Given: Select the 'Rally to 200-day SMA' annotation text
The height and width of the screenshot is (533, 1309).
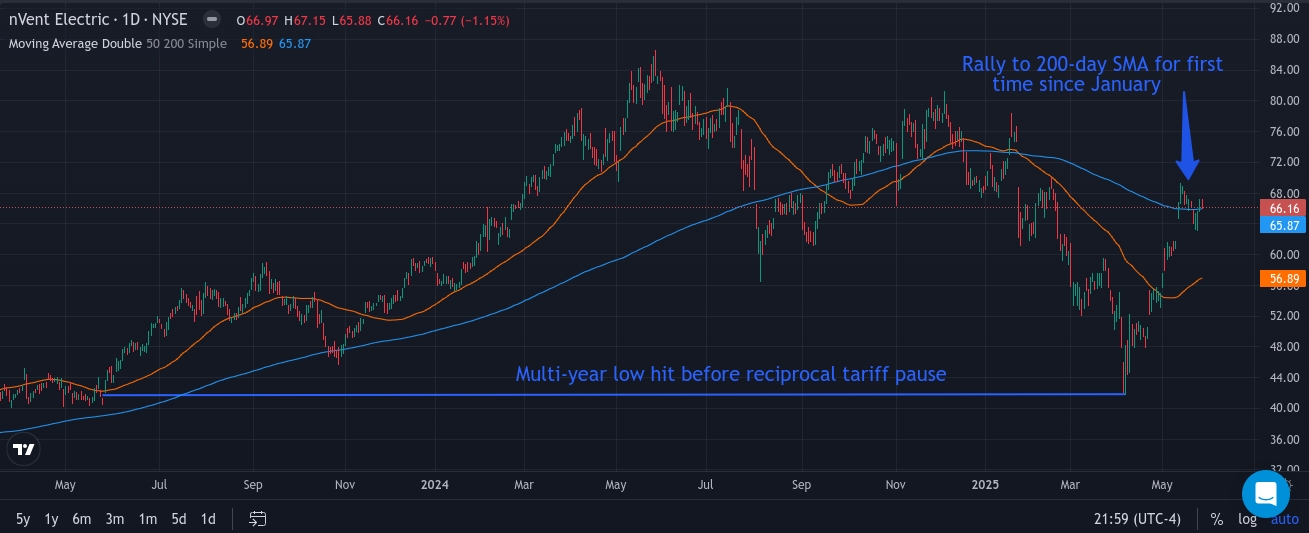Looking at the screenshot, I should tap(1092, 75).
